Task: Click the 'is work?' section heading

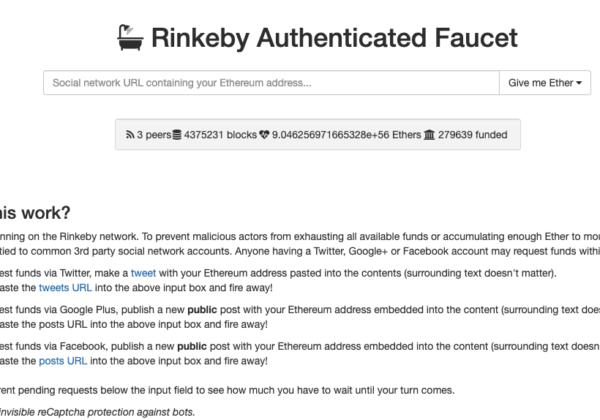Action: pyautogui.click(x=35, y=213)
